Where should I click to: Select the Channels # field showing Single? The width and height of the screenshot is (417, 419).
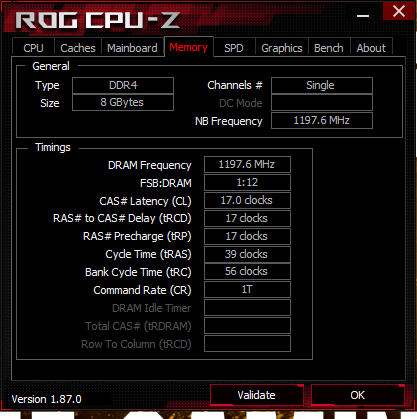[322, 85]
